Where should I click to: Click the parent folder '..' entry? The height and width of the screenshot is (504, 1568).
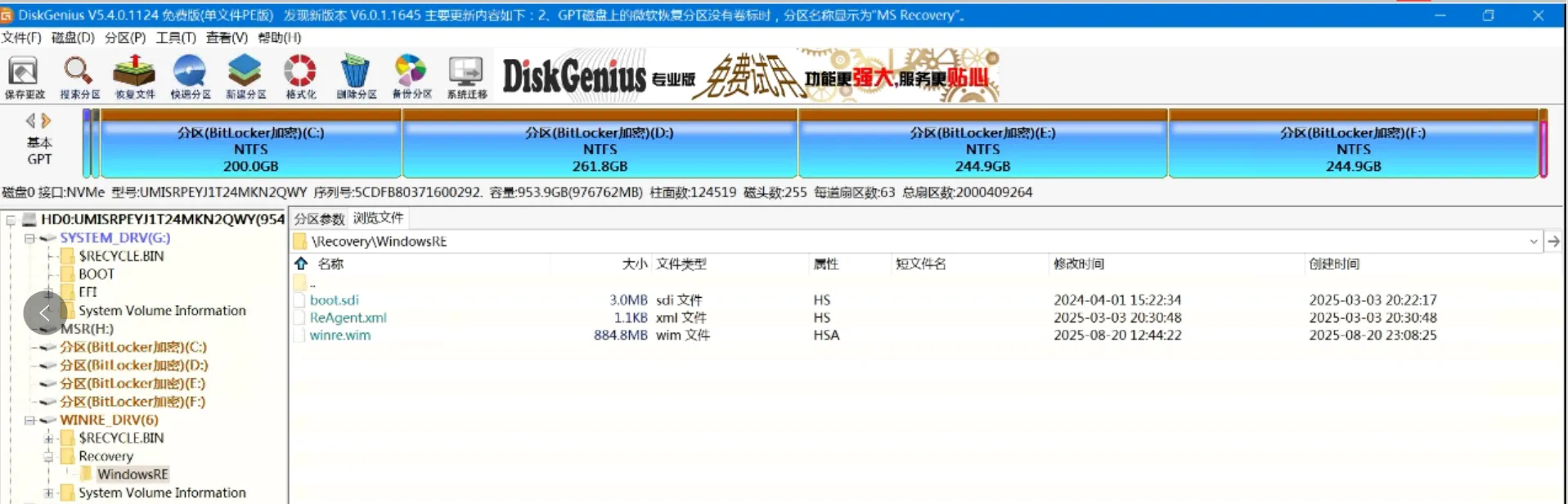pyautogui.click(x=306, y=283)
